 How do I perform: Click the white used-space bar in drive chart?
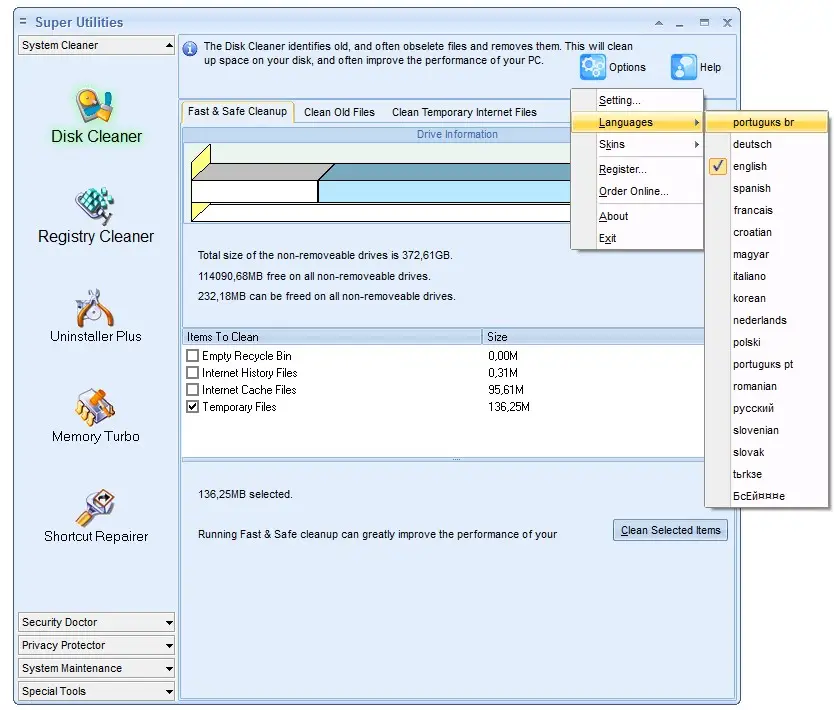(254, 191)
